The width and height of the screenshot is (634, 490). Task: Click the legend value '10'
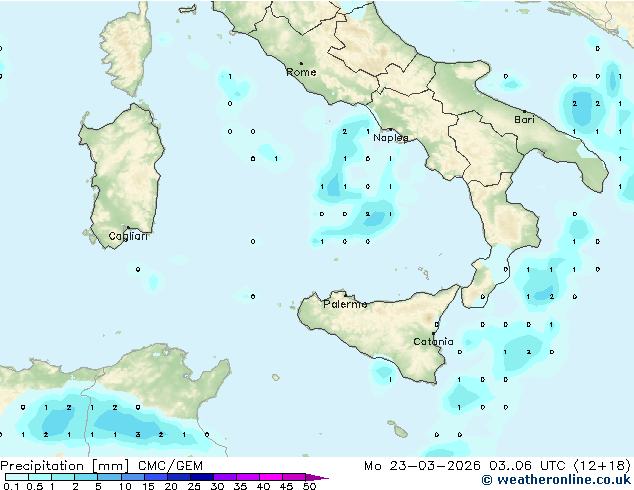pyautogui.click(x=125, y=486)
